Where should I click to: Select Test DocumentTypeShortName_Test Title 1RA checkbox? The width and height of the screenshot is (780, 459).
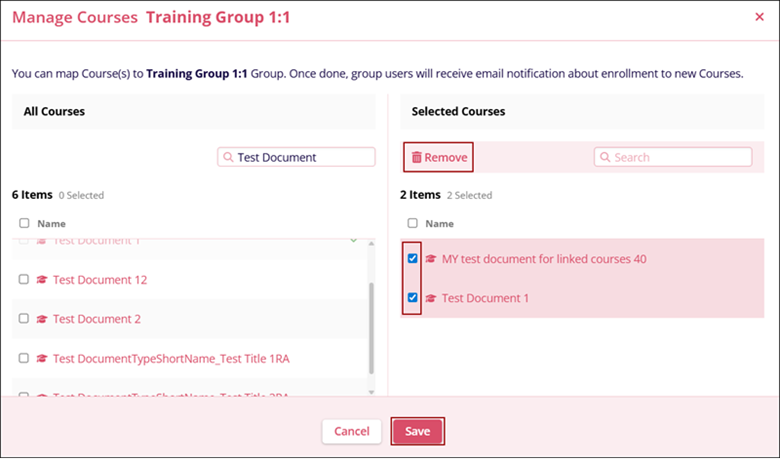(x=24, y=358)
